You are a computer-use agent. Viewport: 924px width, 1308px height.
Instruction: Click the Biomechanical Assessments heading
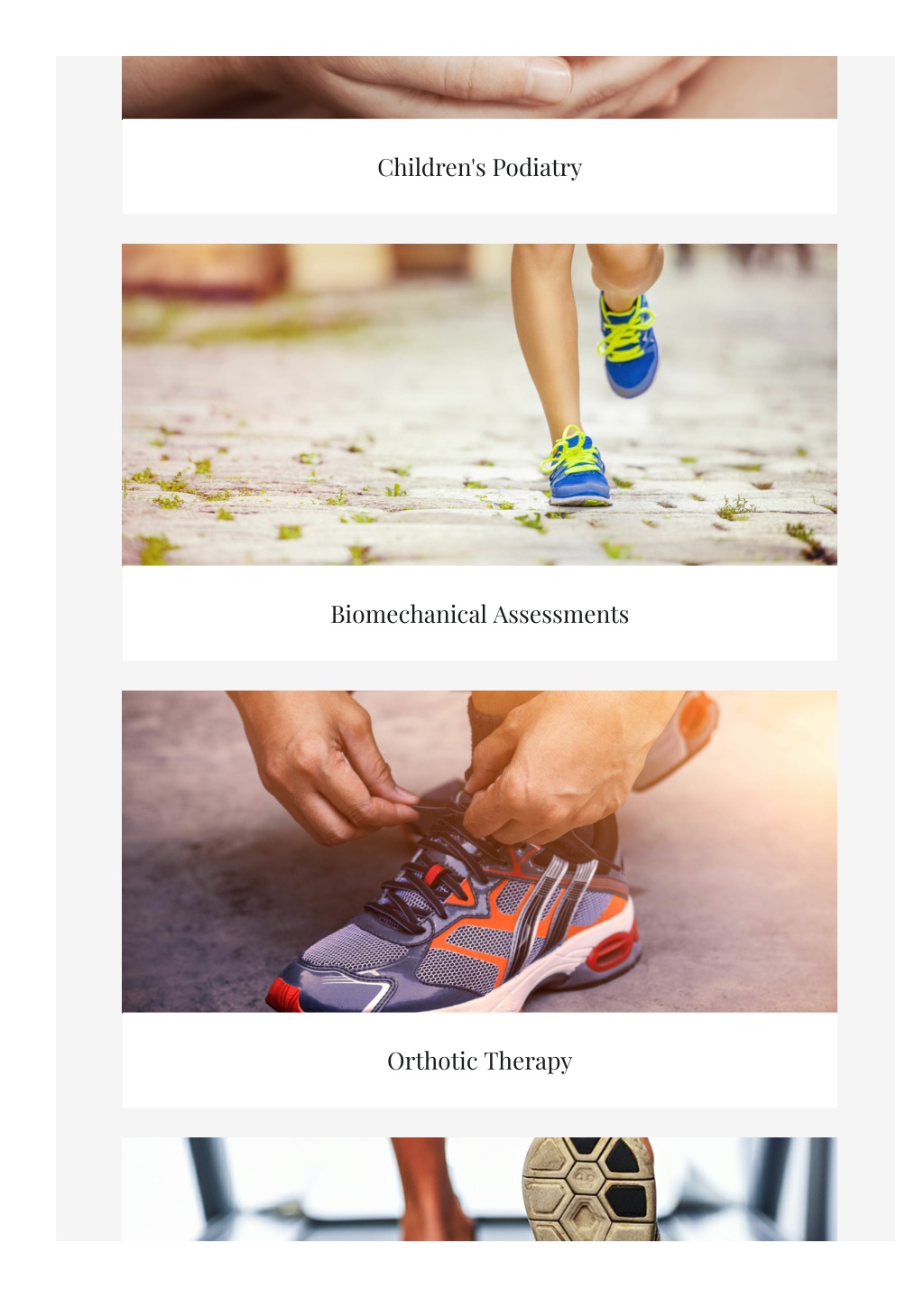[x=479, y=615]
